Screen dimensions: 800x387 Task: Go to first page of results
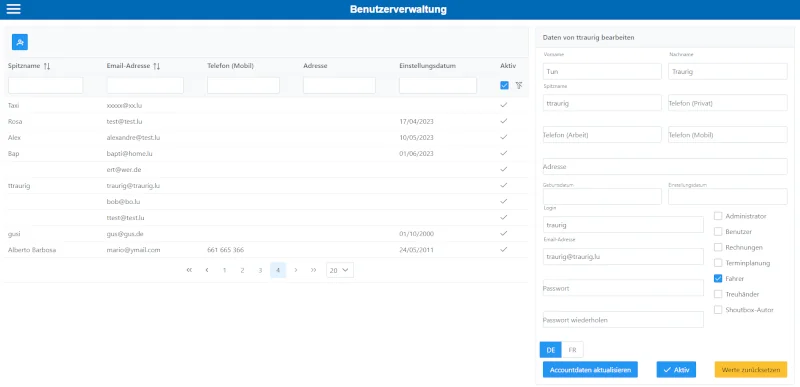click(x=189, y=270)
